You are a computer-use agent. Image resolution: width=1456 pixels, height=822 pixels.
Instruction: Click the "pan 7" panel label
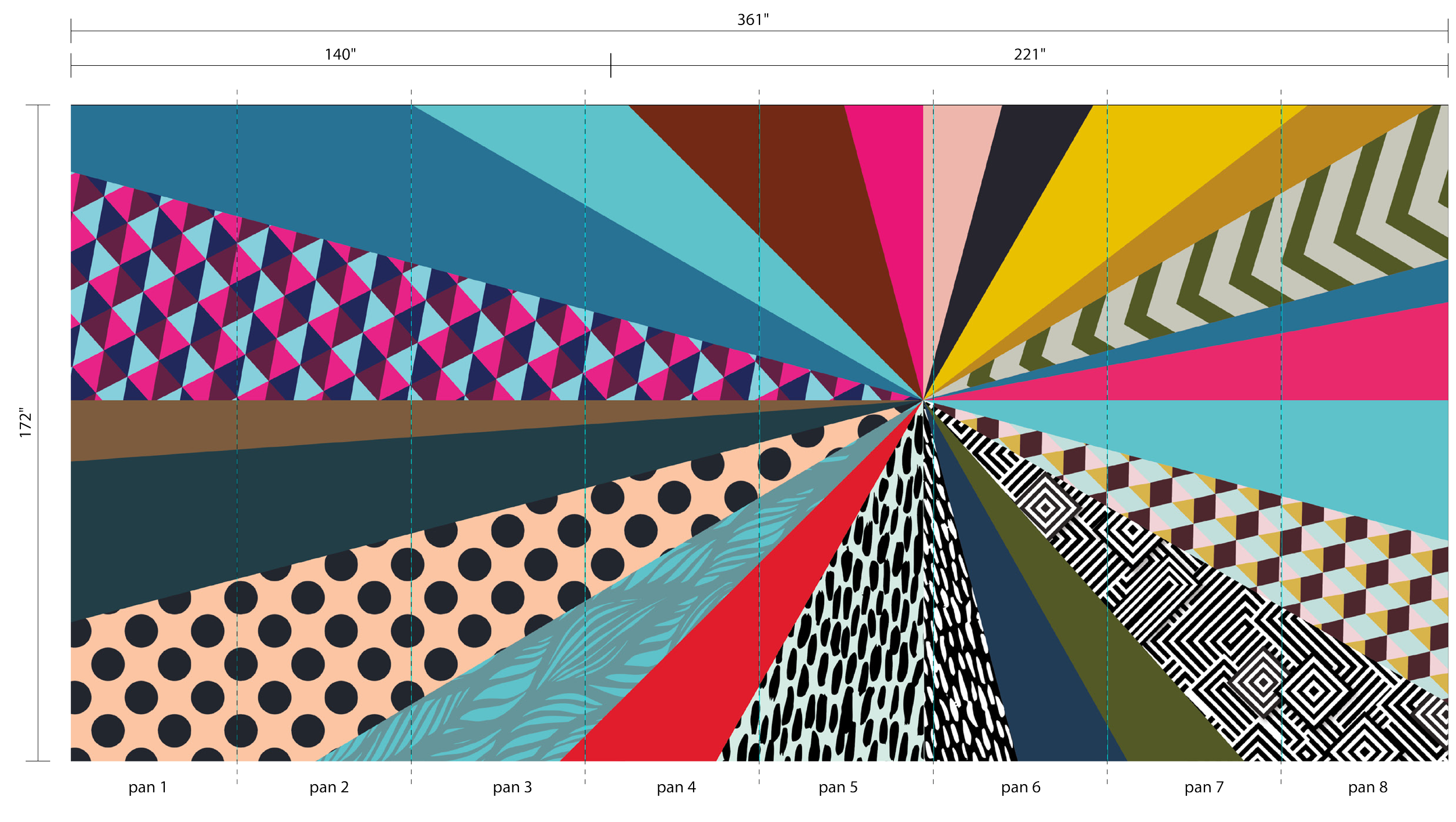[1204, 788]
